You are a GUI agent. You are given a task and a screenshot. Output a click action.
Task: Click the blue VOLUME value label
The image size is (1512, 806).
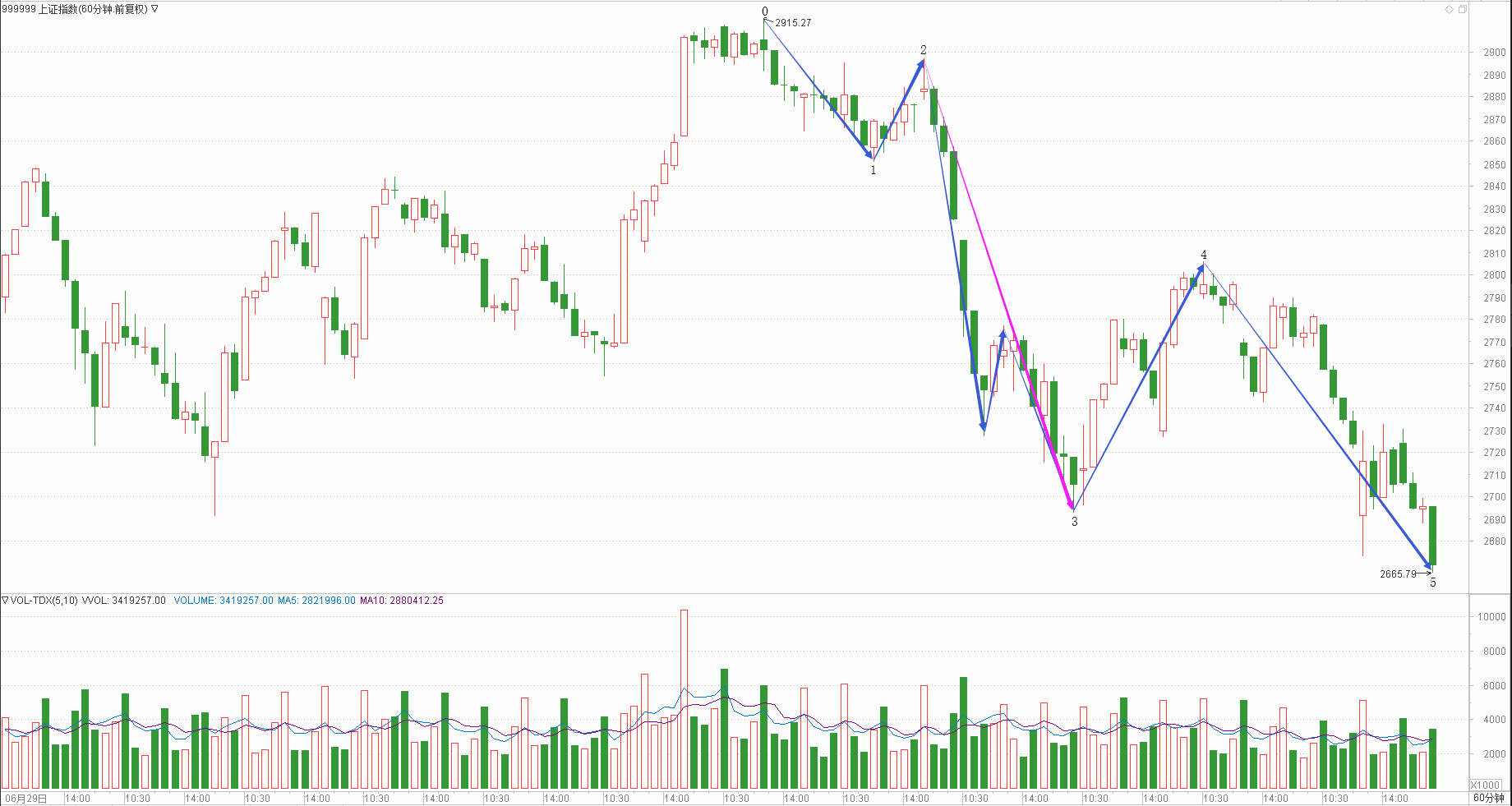click(223, 601)
